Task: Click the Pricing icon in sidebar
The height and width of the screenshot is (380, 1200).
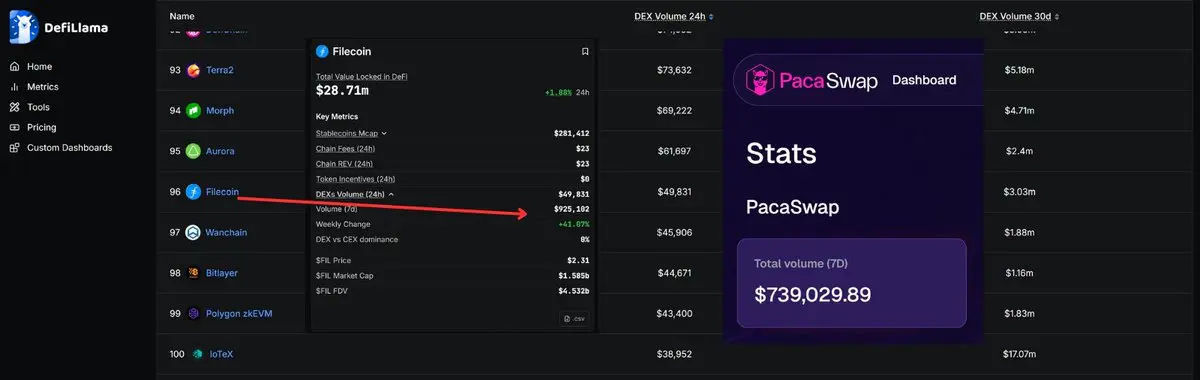Action: tap(14, 127)
